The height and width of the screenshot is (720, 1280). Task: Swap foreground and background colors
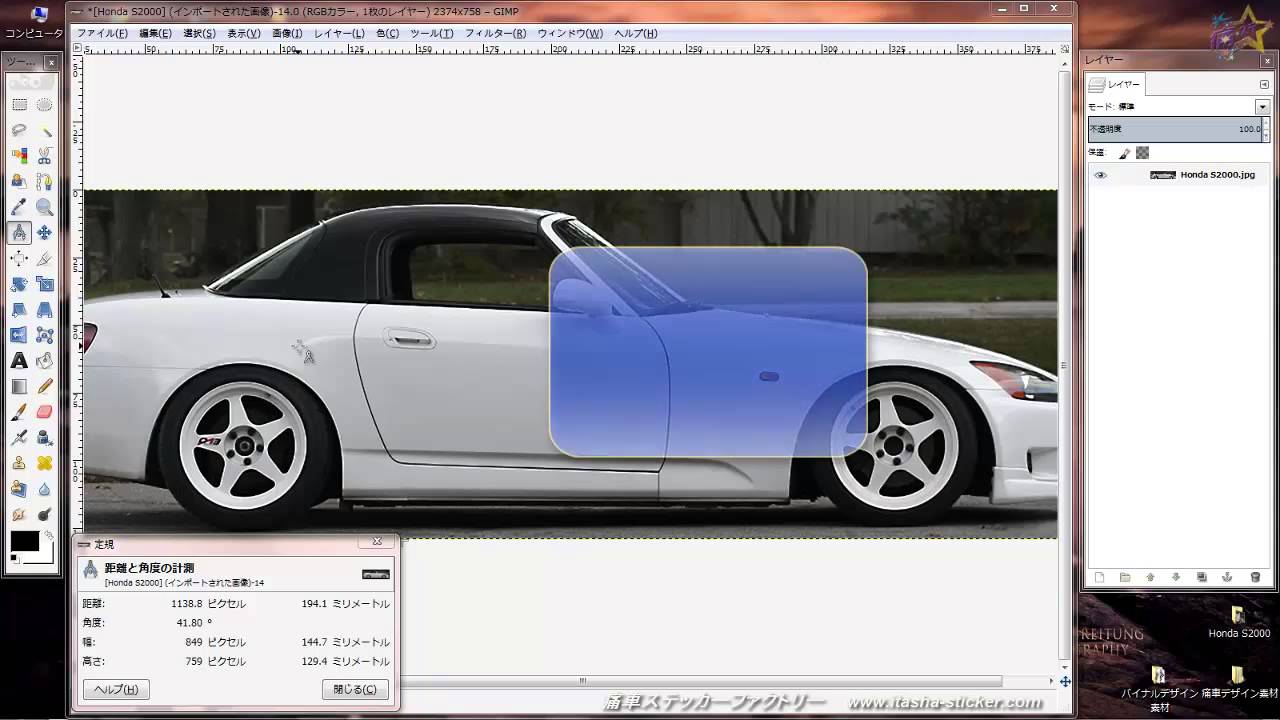pos(49,537)
